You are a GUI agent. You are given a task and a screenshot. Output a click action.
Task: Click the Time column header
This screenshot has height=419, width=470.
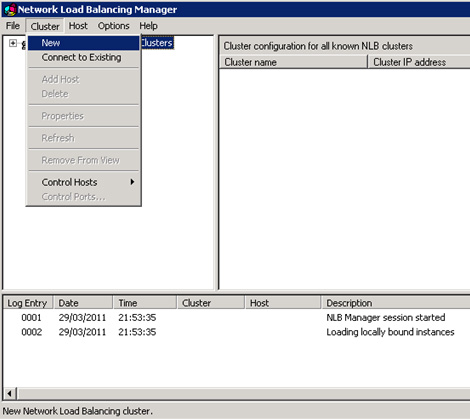pyautogui.click(x=145, y=303)
